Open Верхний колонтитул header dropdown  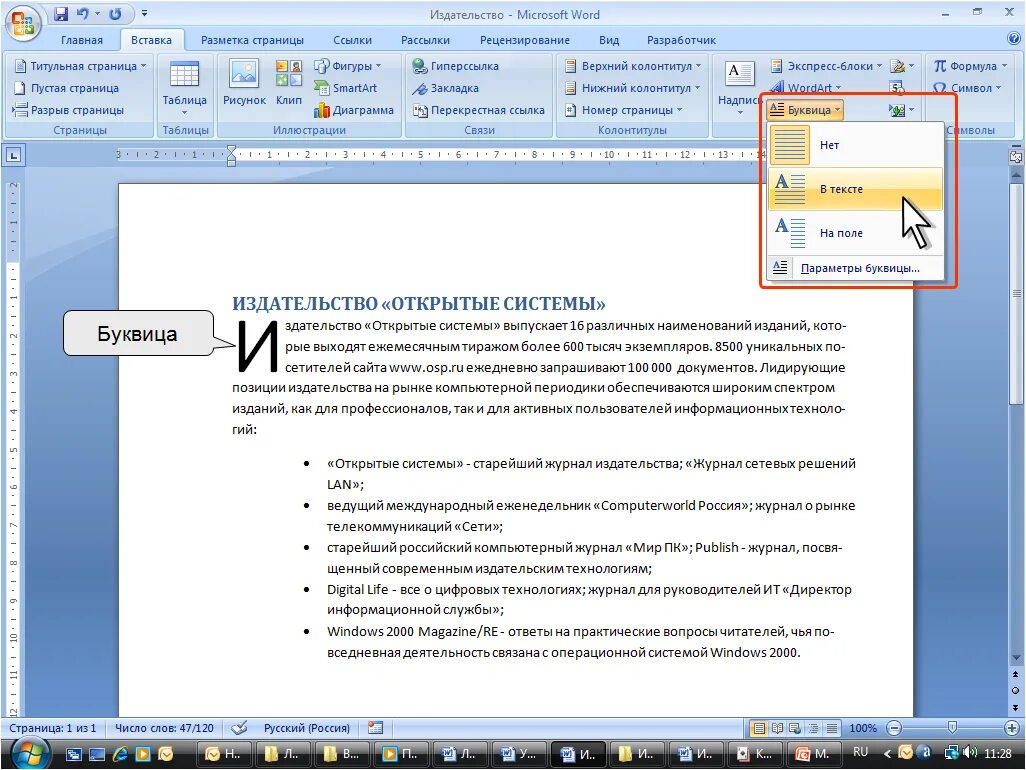coord(633,66)
